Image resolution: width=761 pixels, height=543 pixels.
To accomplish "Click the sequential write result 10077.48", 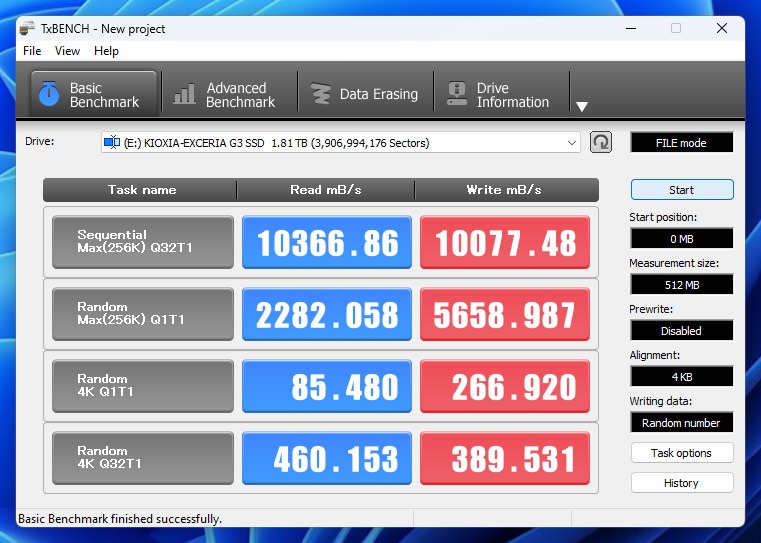I will pyautogui.click(x=505, y=242).
